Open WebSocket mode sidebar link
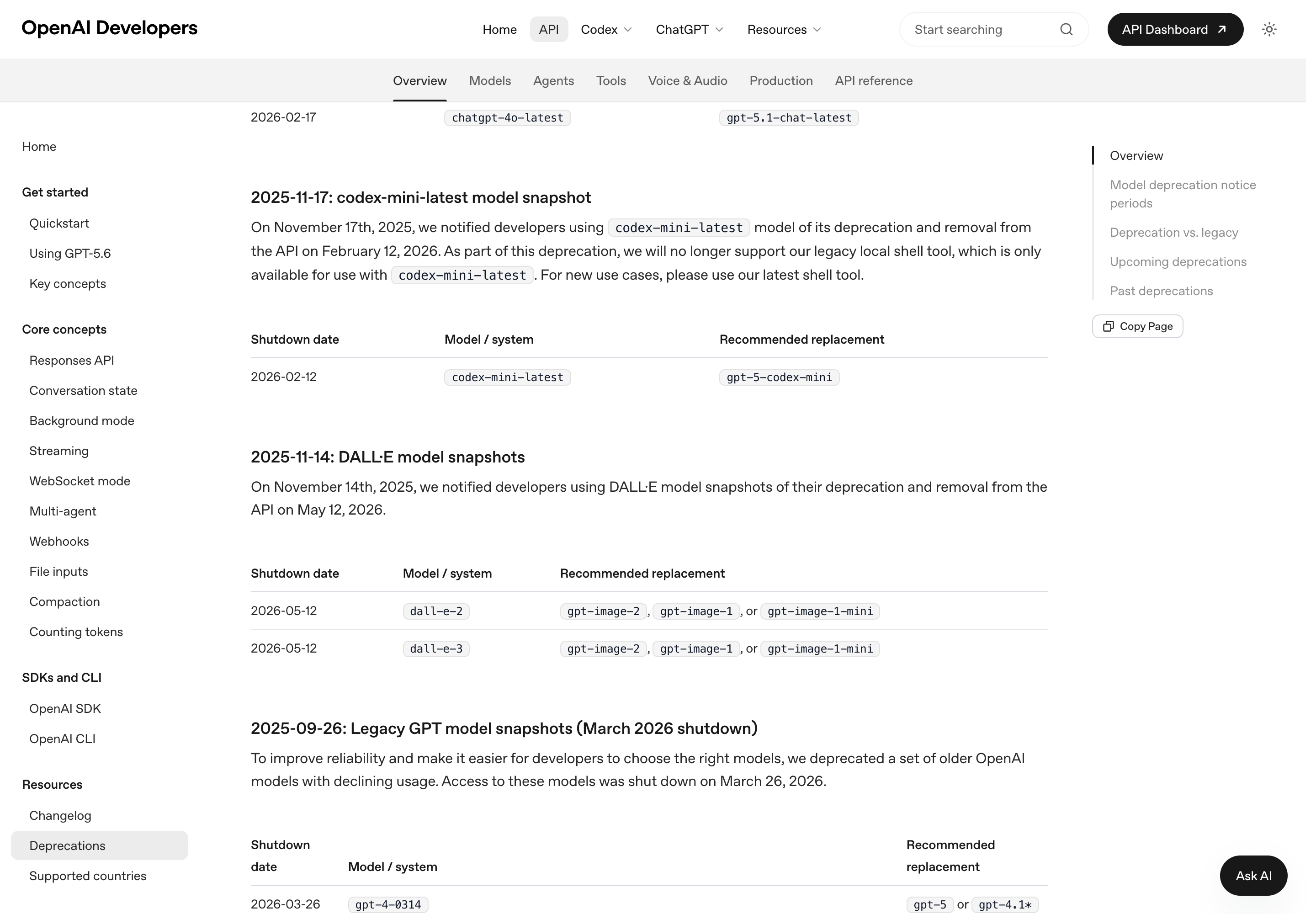The width and height of the screenshot is (1316, 914). coord(80,481)
